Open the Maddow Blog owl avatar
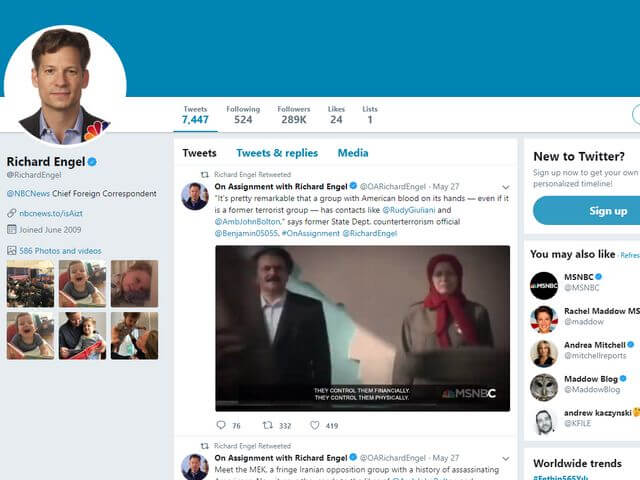Image resolution: width=640 pixels, height=480 pixels. (x=544, y=387)
